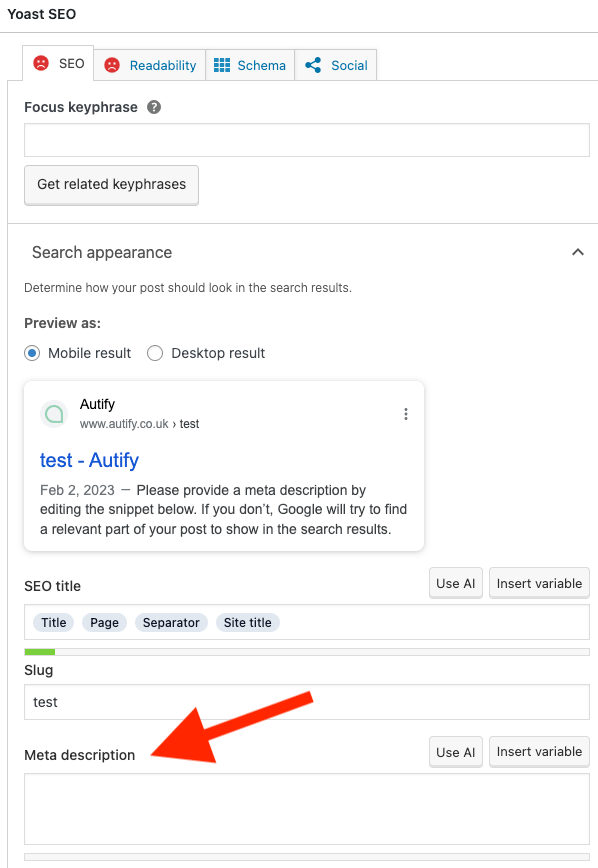This screenshot has width=598, height=868.
Task: Click the Autify favicon in the preview
Action: click(x=54, y=414)
